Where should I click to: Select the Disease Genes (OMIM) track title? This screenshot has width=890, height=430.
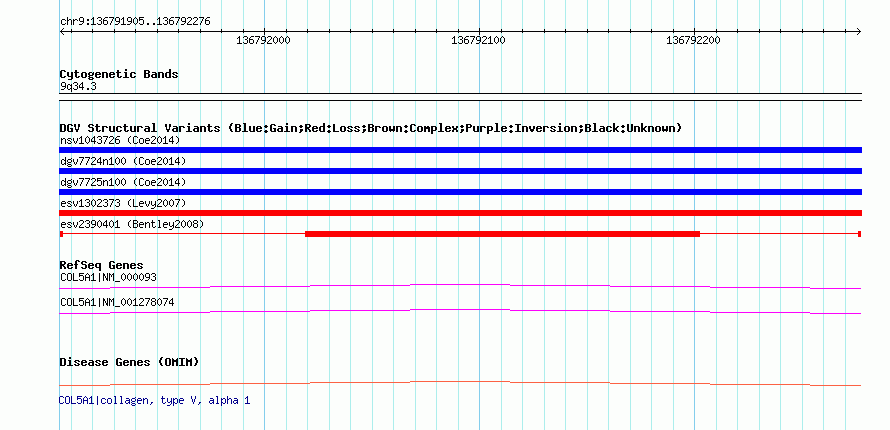click(129, 362)
